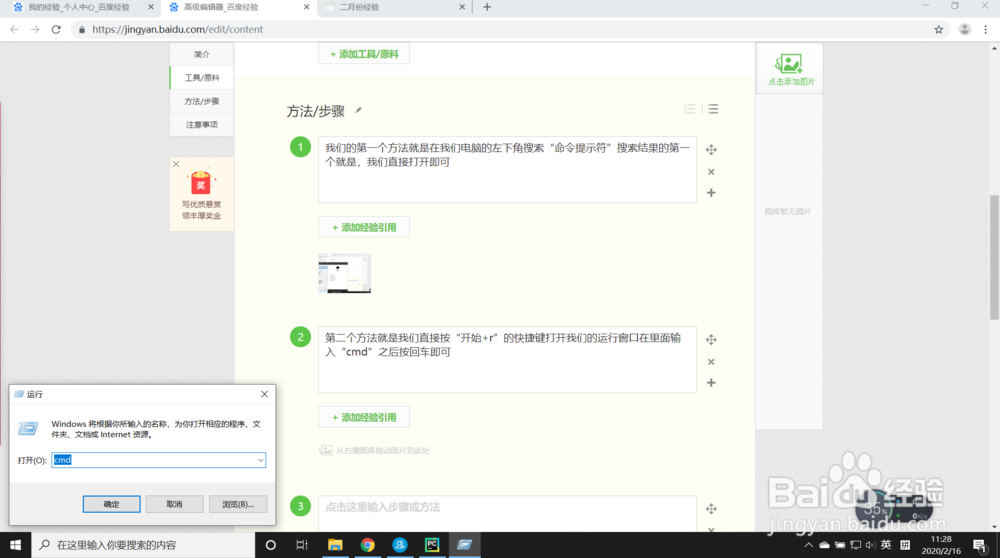Use move handle icon for step 3

(x=711, y=509)
